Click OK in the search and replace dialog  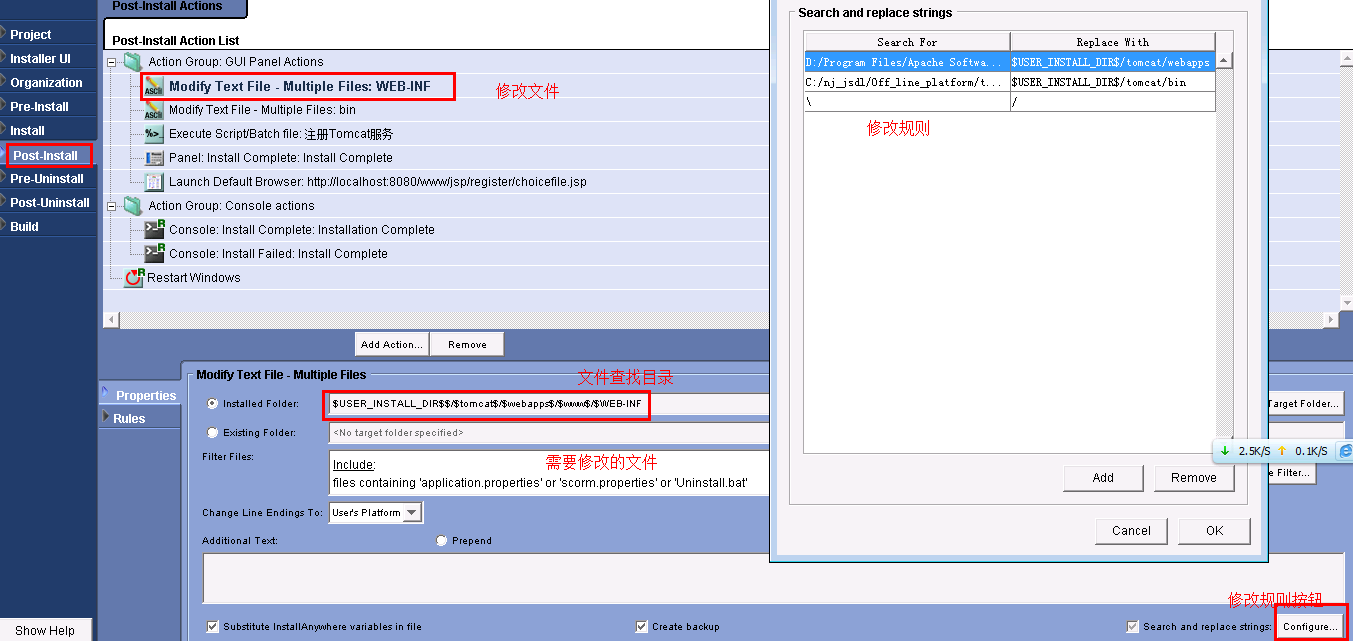tap(1214, 531)
